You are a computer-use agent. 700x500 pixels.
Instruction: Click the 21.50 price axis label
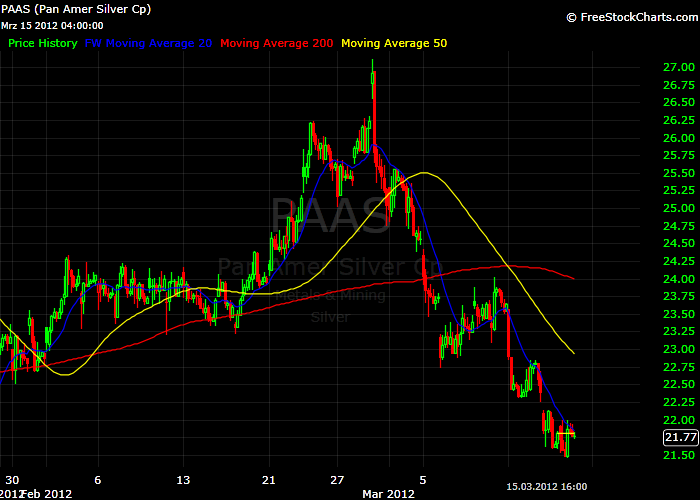(x=679, y=455)
